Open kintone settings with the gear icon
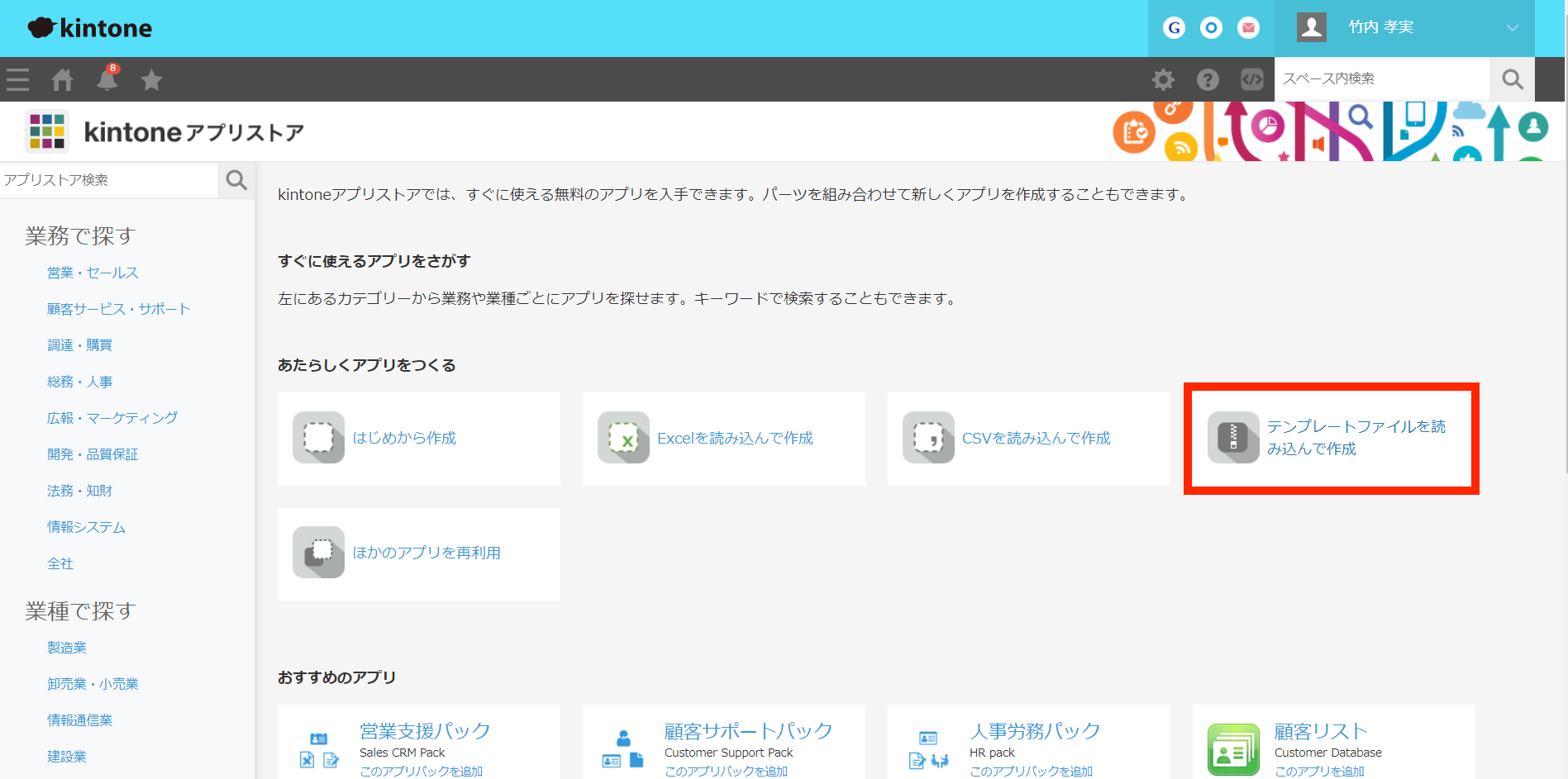The image size is (1568, 779). (x=1163, y=79)
